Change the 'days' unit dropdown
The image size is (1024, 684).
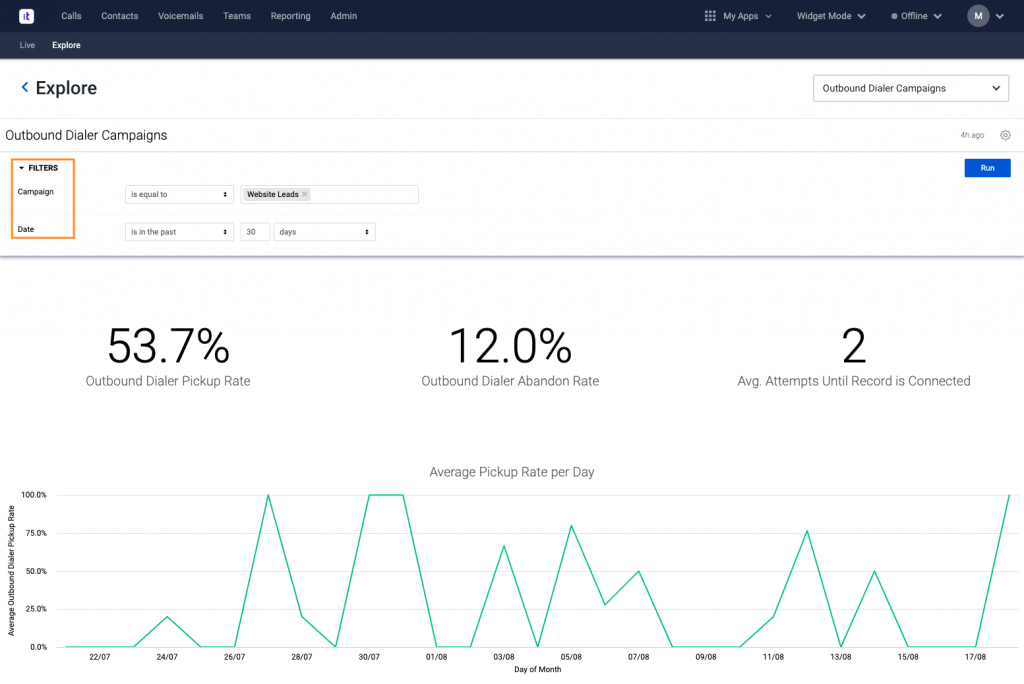click(x=324, y=232)
